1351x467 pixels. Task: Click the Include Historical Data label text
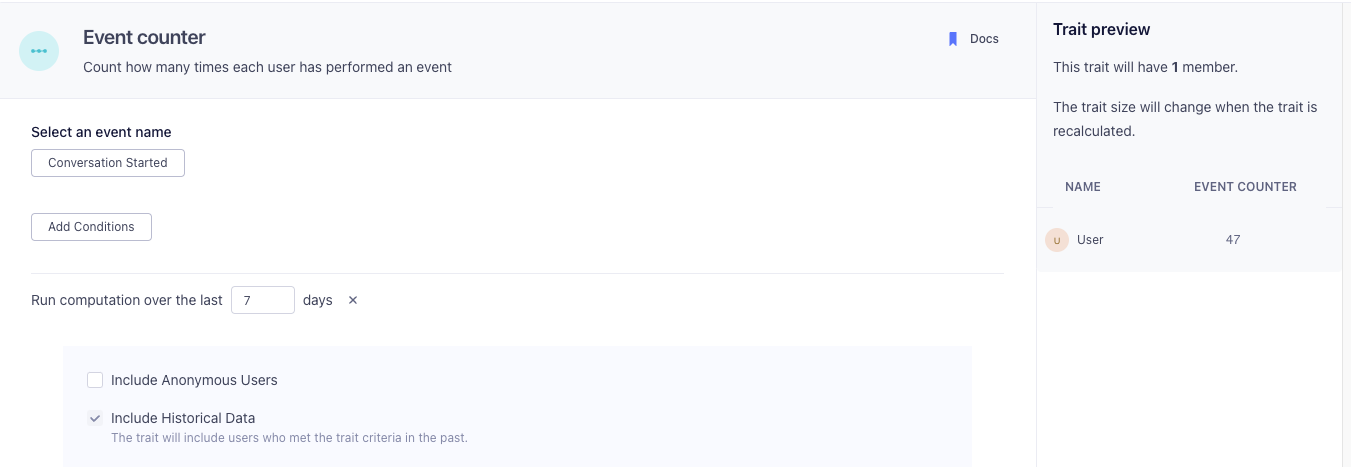(183, 418)
